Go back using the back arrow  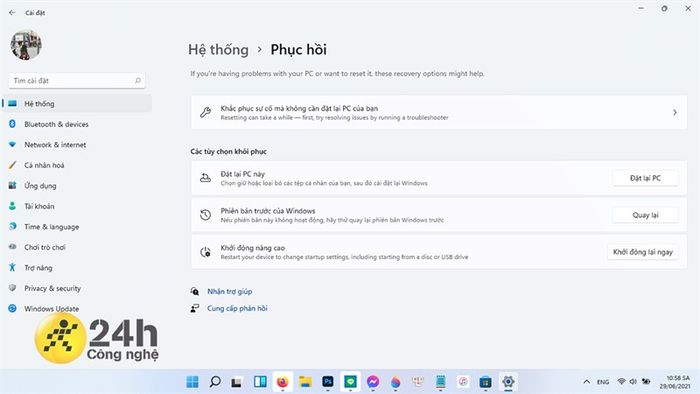[x=12, y=12]
